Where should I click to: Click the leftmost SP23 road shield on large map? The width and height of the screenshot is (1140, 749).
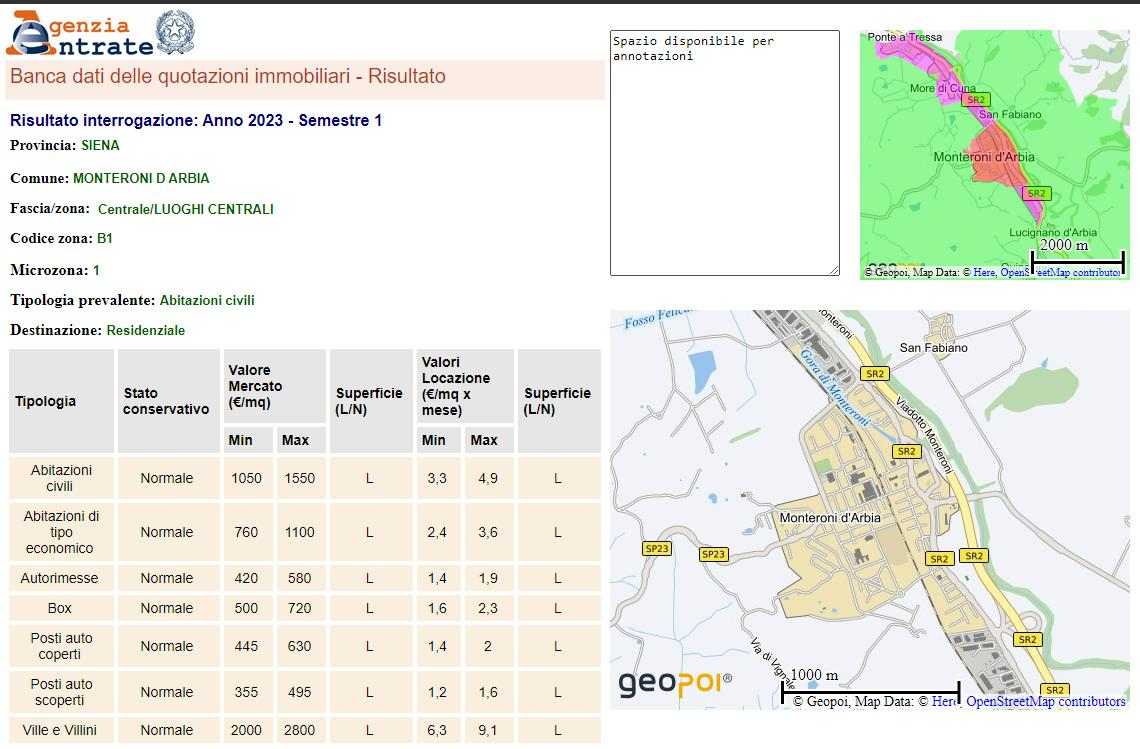pyautogui.click(x=656, y=548)
